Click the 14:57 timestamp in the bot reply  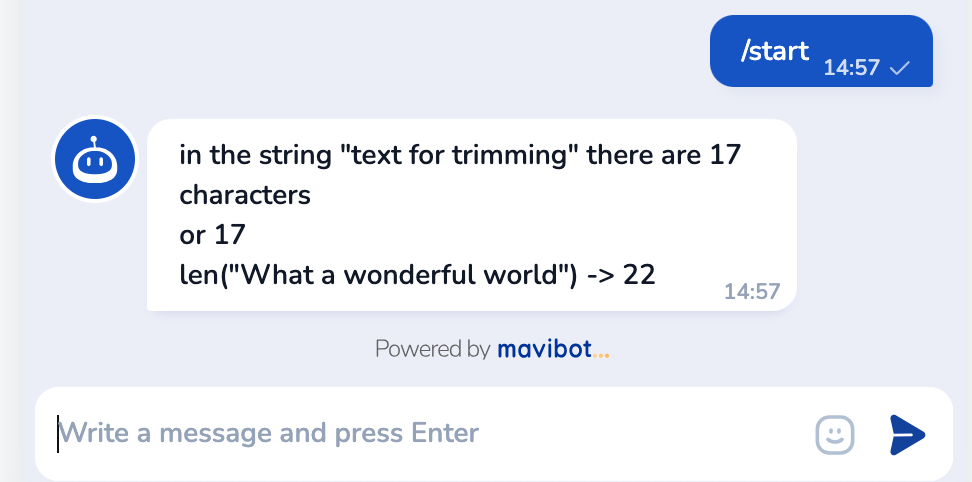[751, 292]
